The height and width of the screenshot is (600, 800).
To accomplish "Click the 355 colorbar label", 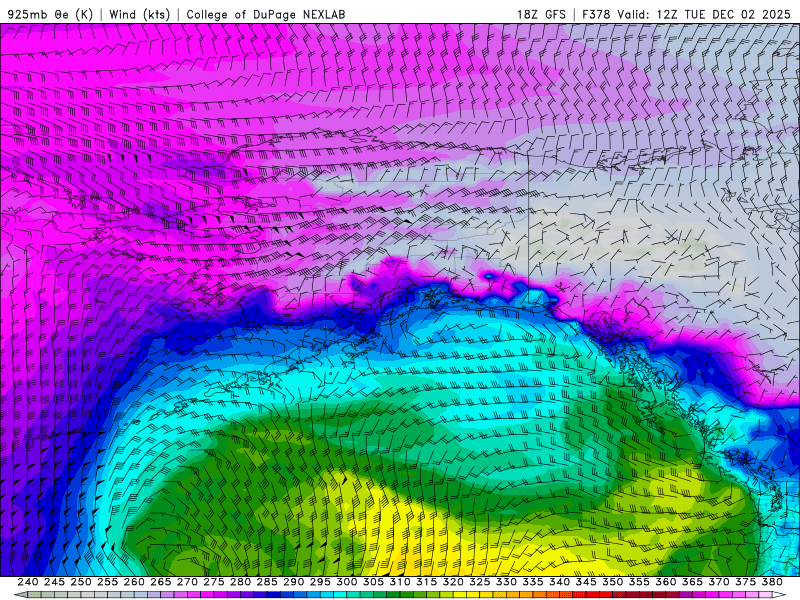I will click(x=639, y=582).
